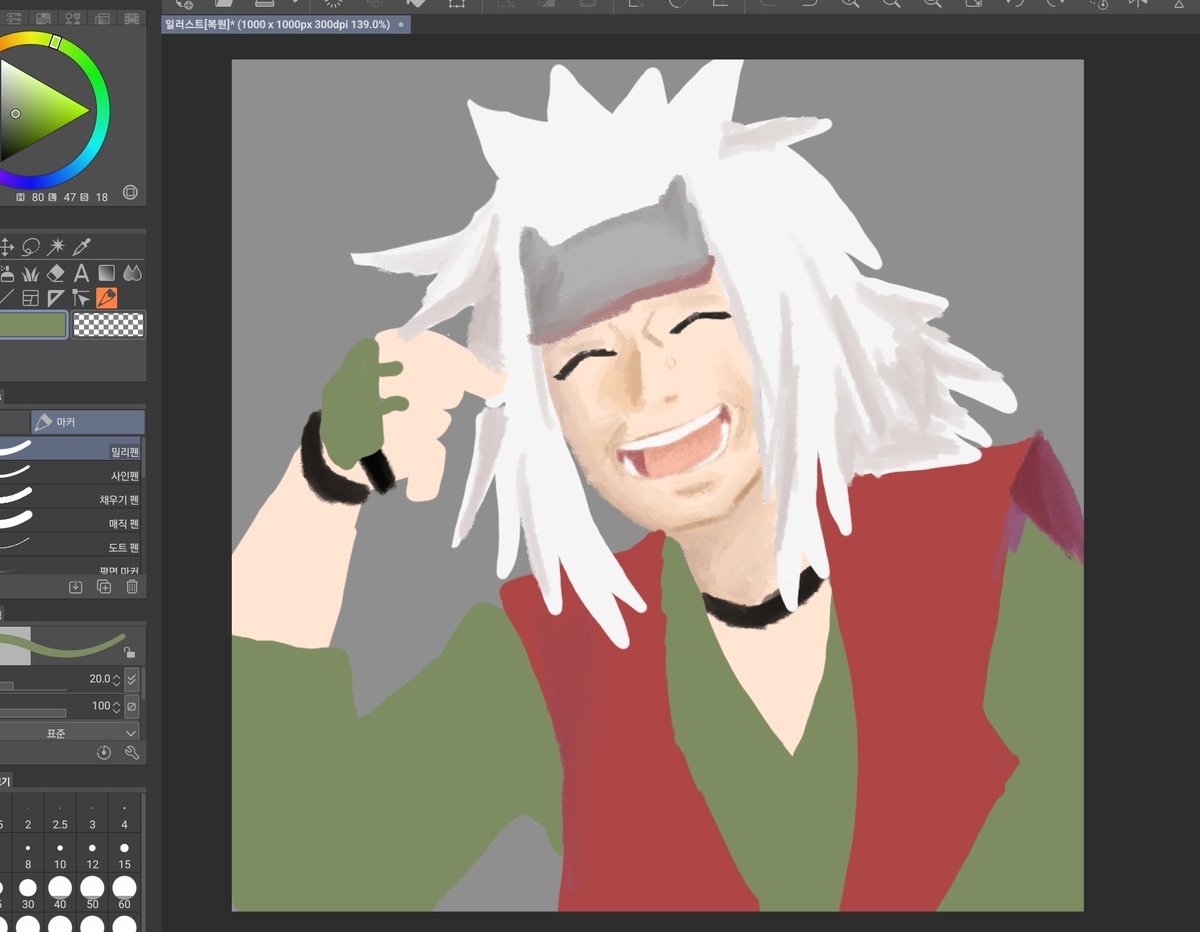Adjust the brush size 20.0 stepper arrows
Image resolution: width=1200 pixels, height=932 pixels.
click(116, 679)
